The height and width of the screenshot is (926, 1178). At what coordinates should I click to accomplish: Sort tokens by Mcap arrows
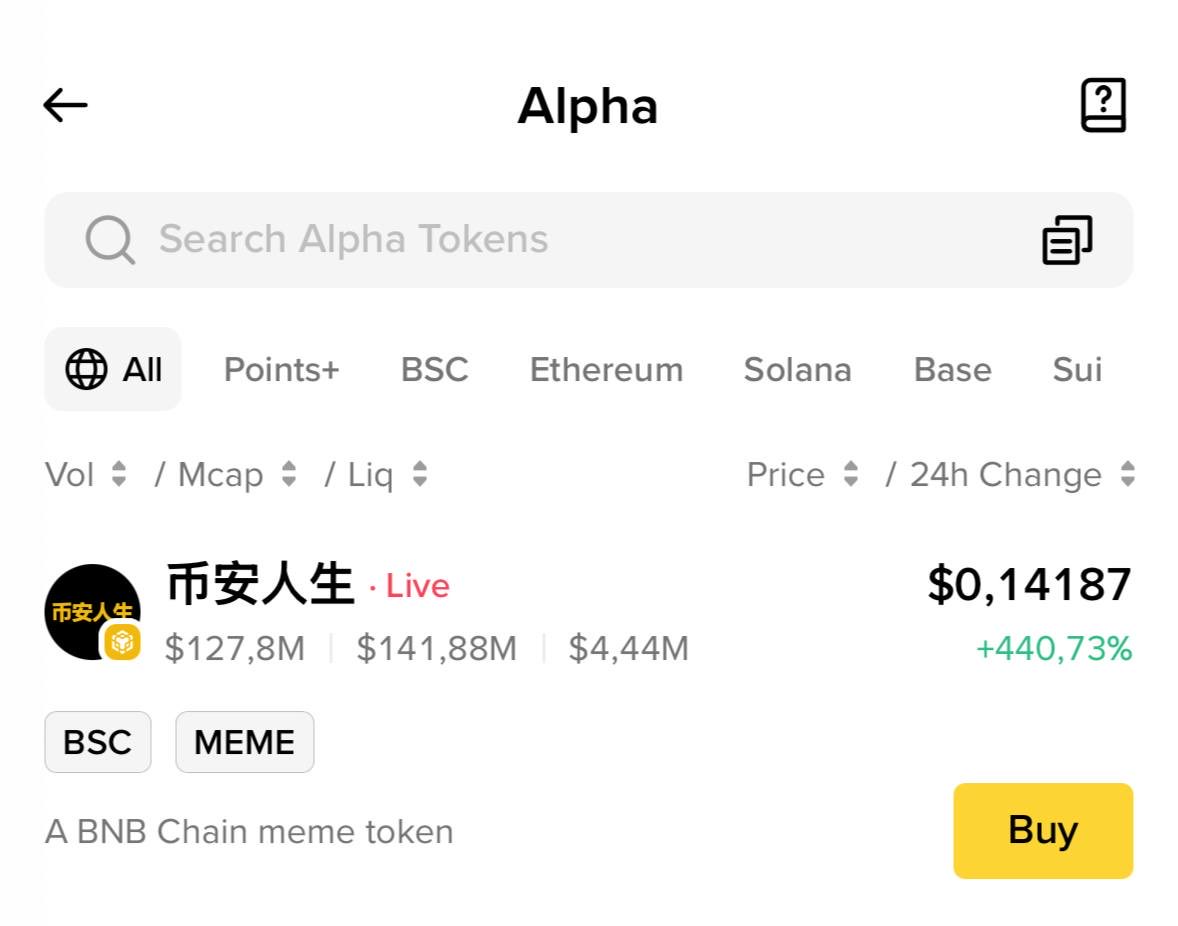coord(289,474)
